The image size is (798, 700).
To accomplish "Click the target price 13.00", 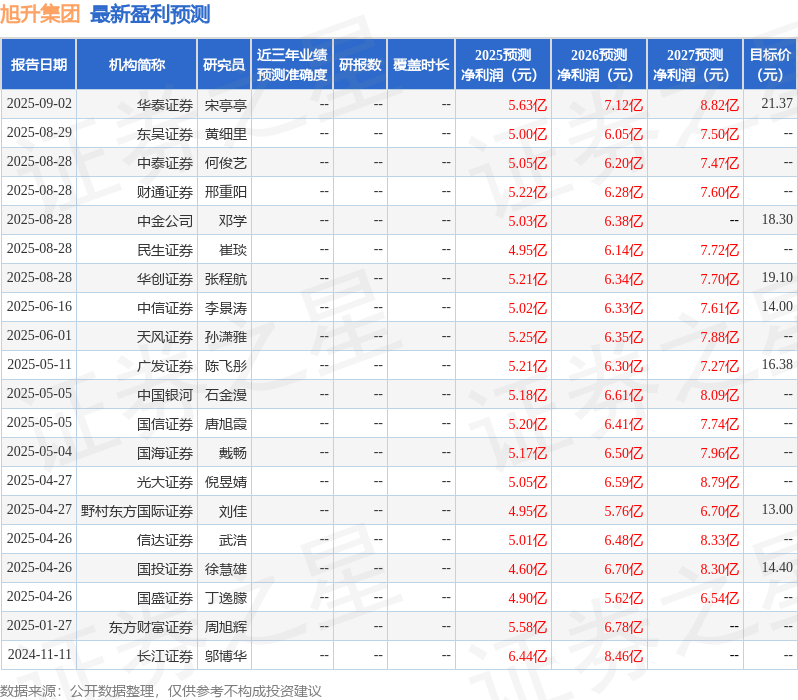I will pyautogui.click(x=777, y=510).
